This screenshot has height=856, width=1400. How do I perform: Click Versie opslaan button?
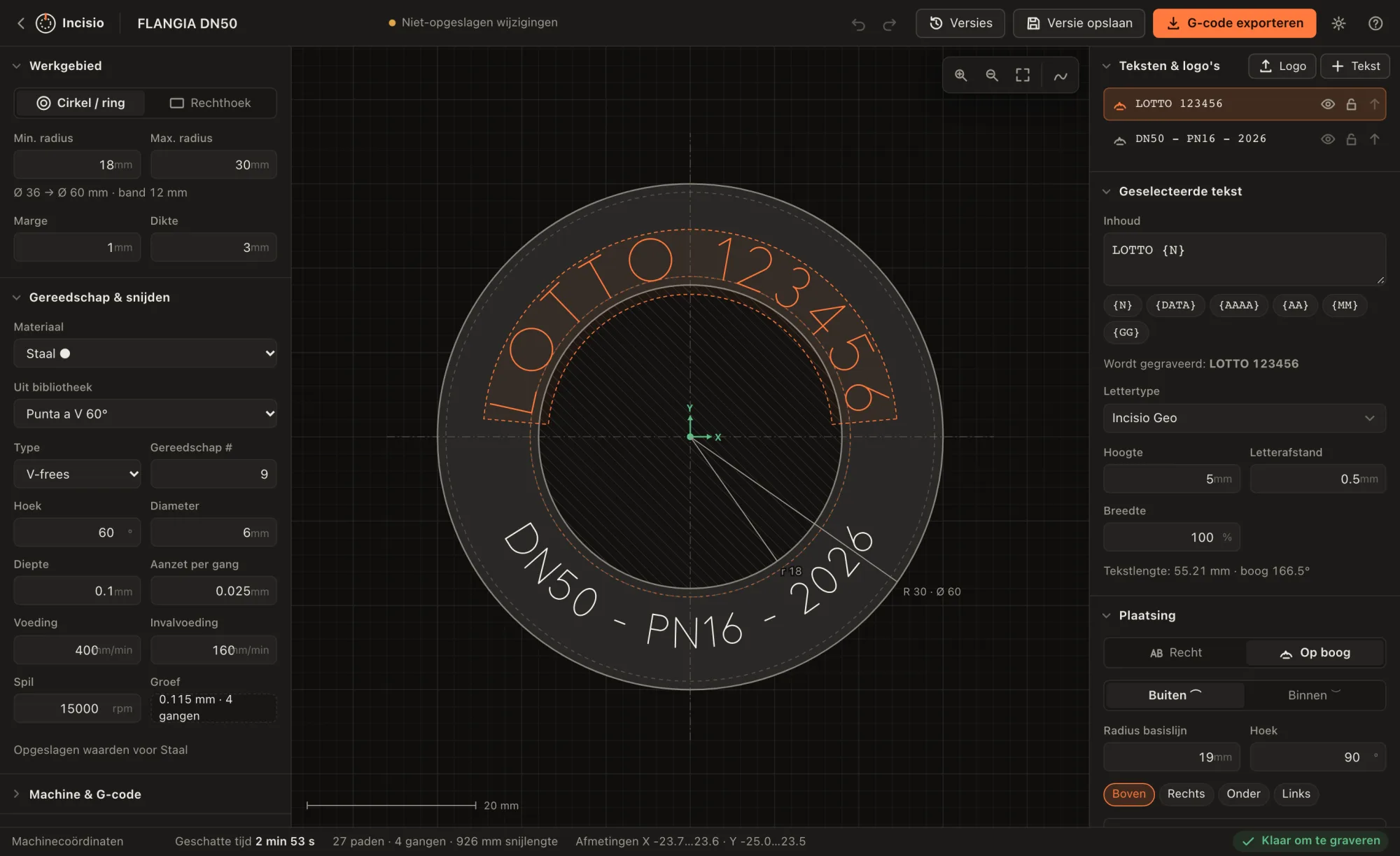[1079, 23]
